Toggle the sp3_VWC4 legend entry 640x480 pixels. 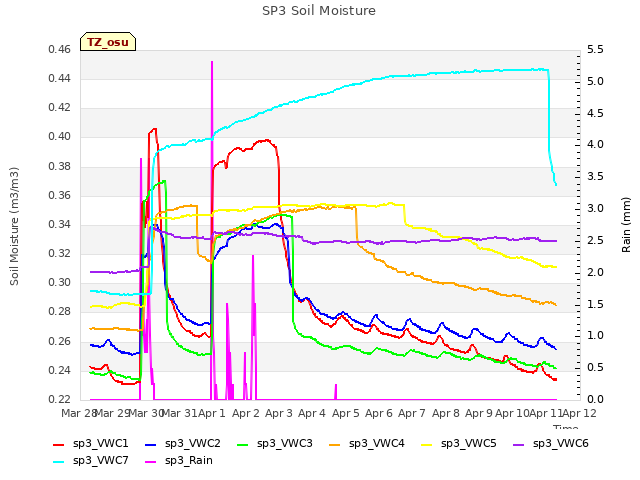click(x=367, y=444)
